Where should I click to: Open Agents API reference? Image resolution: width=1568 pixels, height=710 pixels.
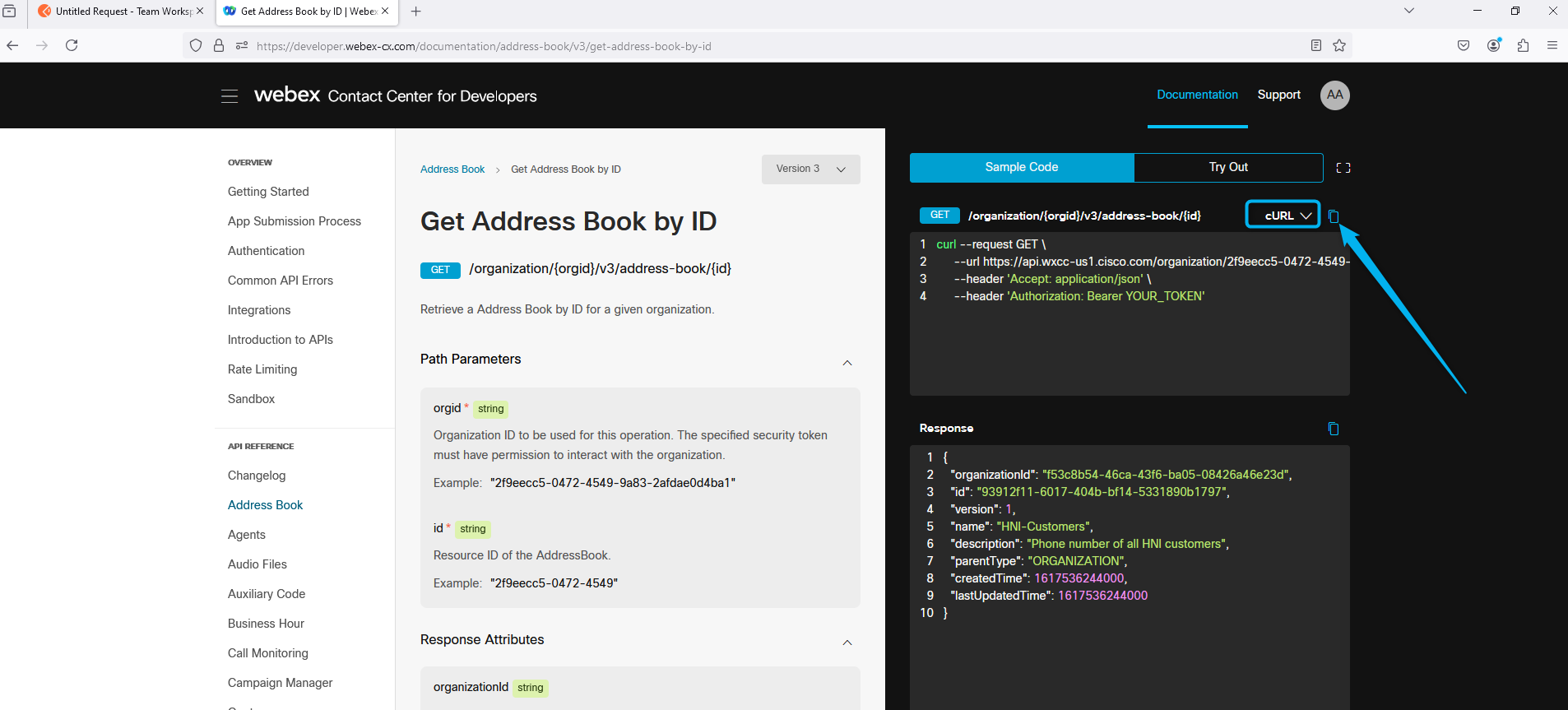tap(247, 535)
